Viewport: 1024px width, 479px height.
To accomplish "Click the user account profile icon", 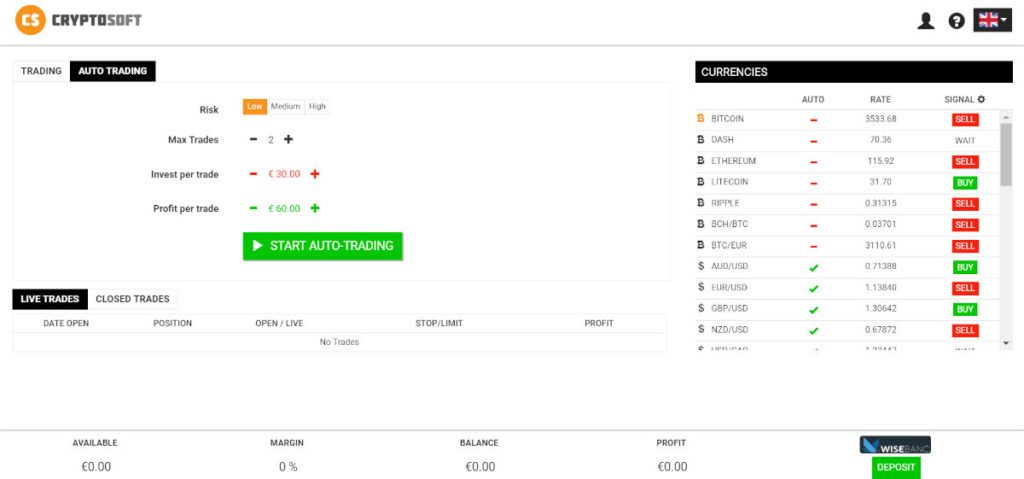I will 926,20.
